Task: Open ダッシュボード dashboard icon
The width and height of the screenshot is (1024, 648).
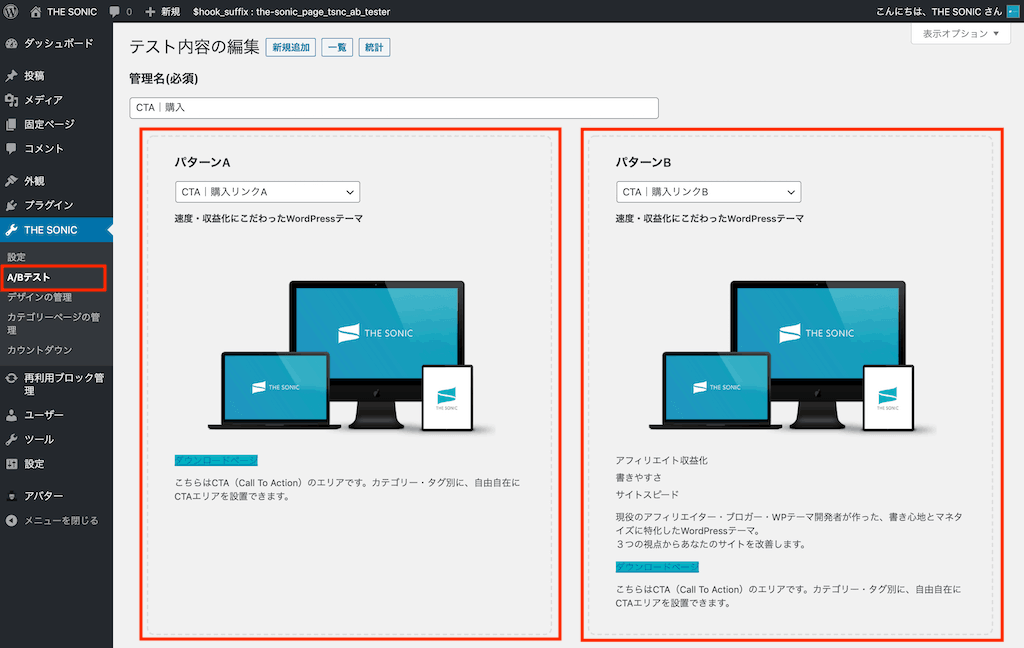Action: click(11, 43)
